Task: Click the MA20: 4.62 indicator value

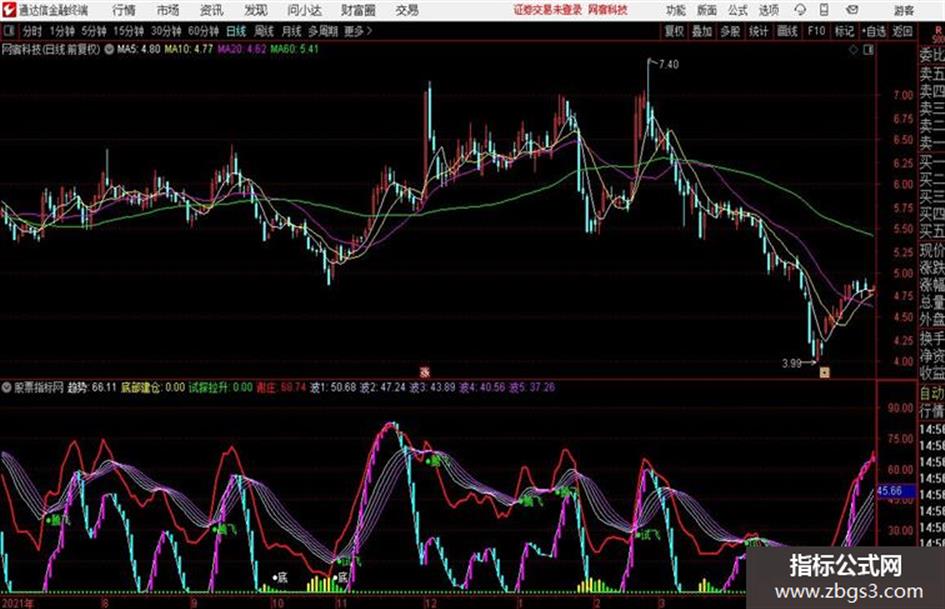Action: tap(242, 49)
